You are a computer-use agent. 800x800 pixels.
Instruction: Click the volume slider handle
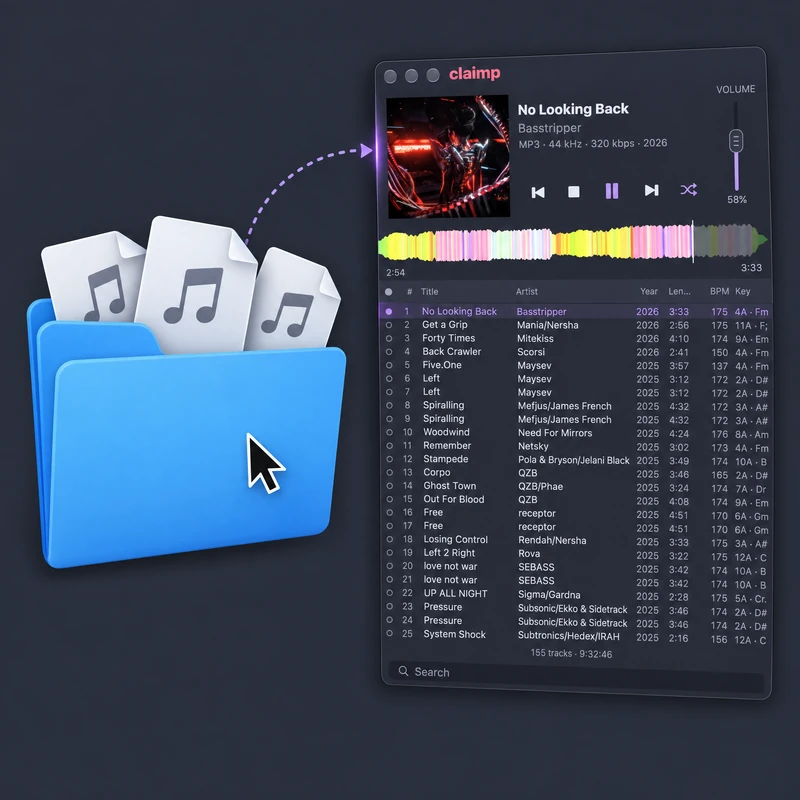point(736,141)
